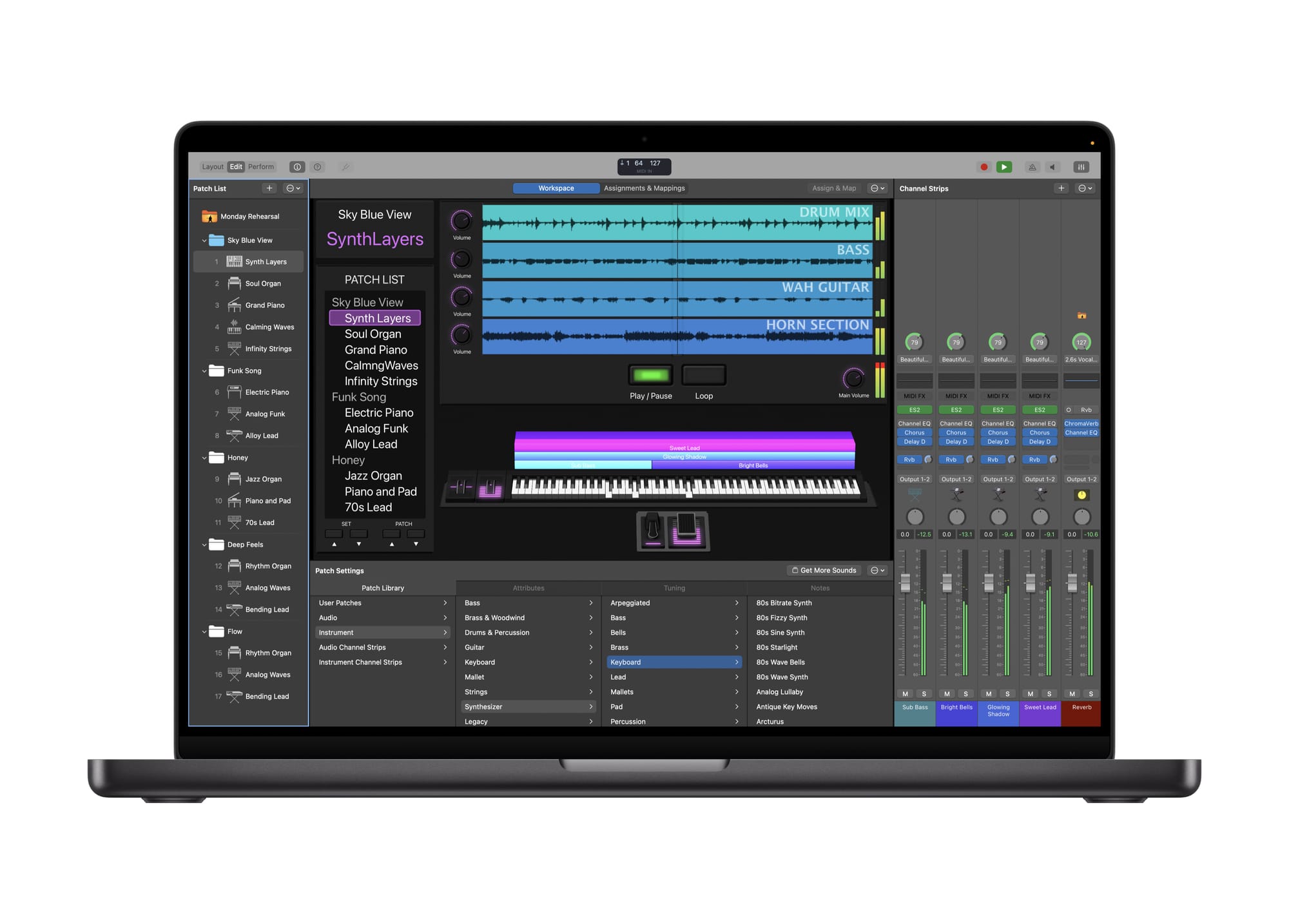The image size is (1289, 924).
Task: Toggle the Play/Pause control in the workspace
Action: pyautogui.click(x=650, y=374)
